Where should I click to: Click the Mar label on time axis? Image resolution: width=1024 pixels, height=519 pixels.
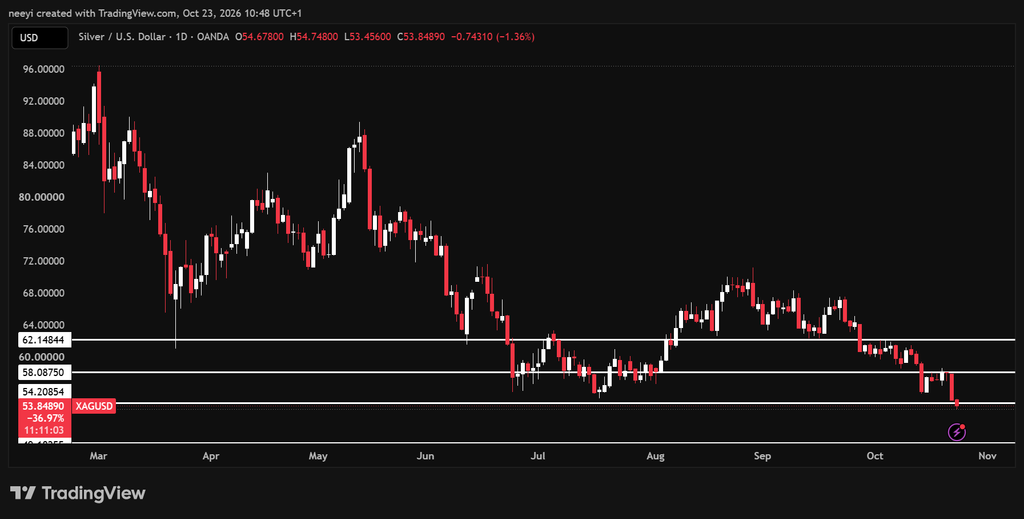tap(98, 456)
